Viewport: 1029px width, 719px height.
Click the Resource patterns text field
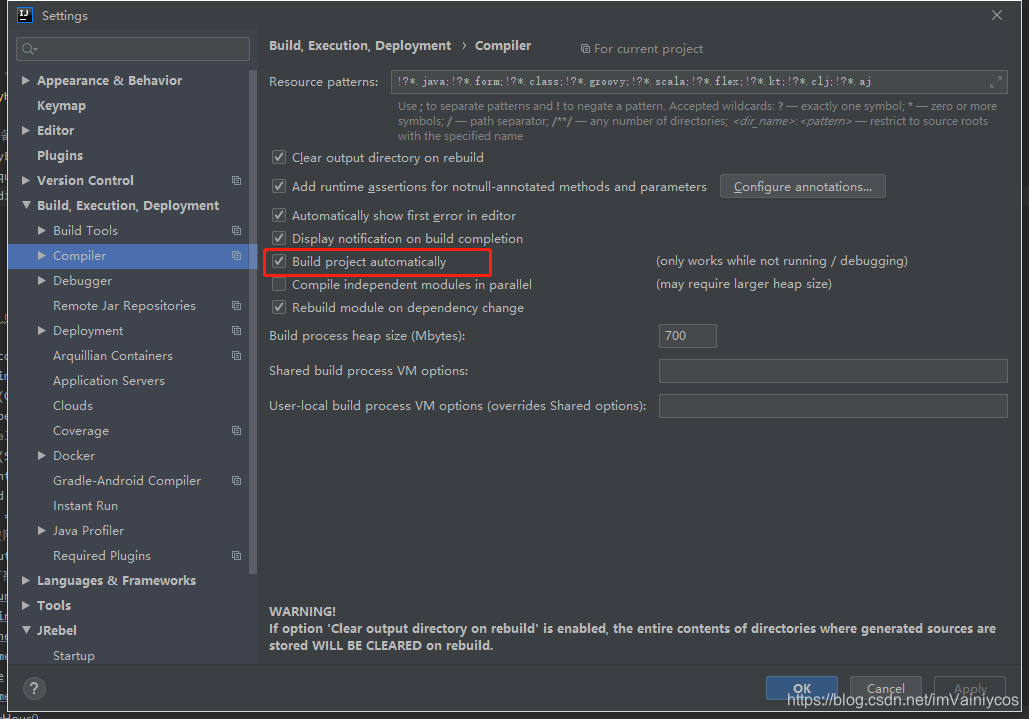tap(699, 82)
